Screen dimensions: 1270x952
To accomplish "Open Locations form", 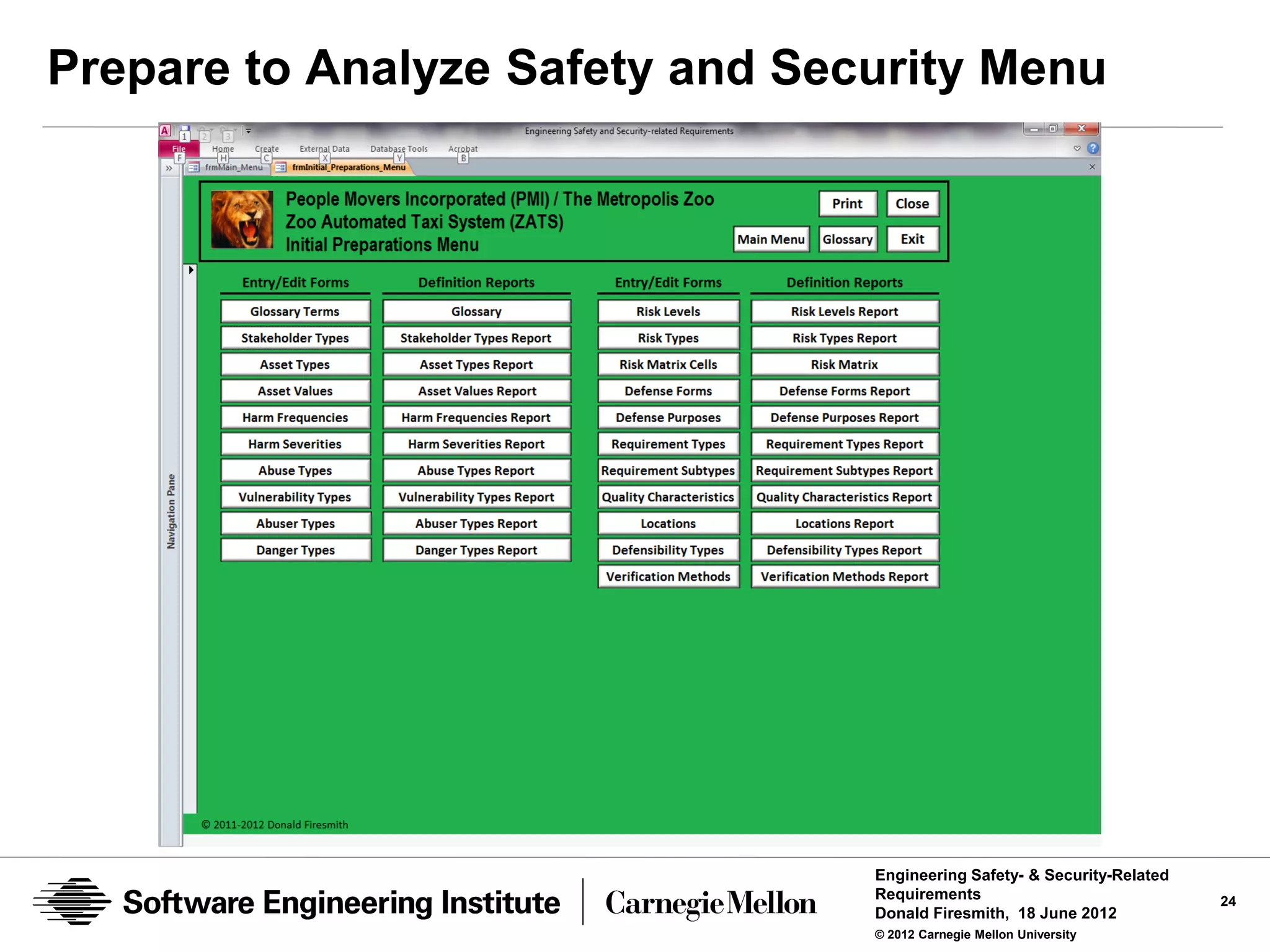I will (668, 524).
